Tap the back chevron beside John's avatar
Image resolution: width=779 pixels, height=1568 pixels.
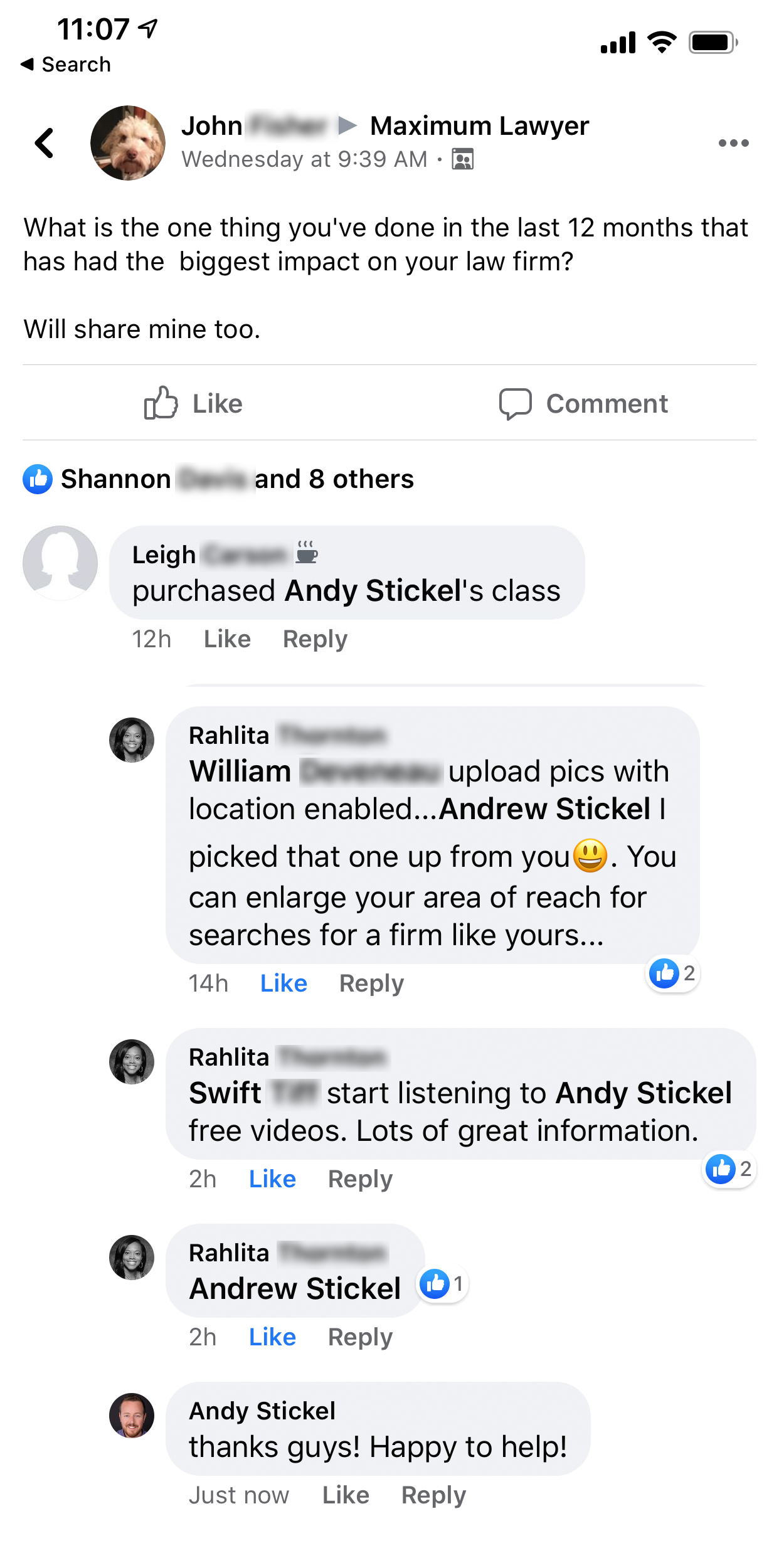click(45, 143)
